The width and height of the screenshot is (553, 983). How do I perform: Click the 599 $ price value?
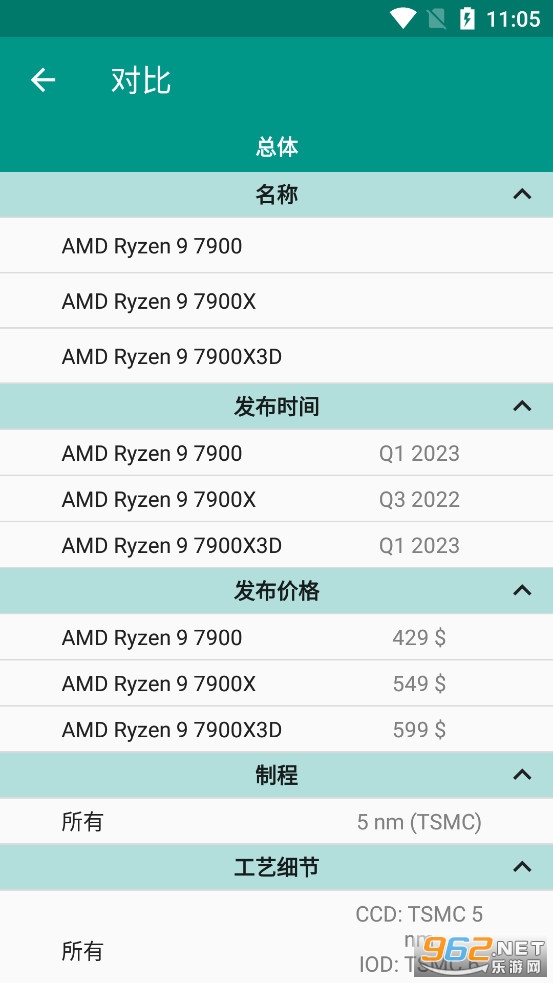(x=419, y=730)
